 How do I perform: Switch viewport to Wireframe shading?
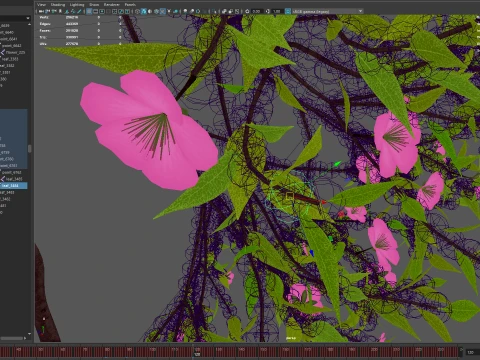coord(137,11)
